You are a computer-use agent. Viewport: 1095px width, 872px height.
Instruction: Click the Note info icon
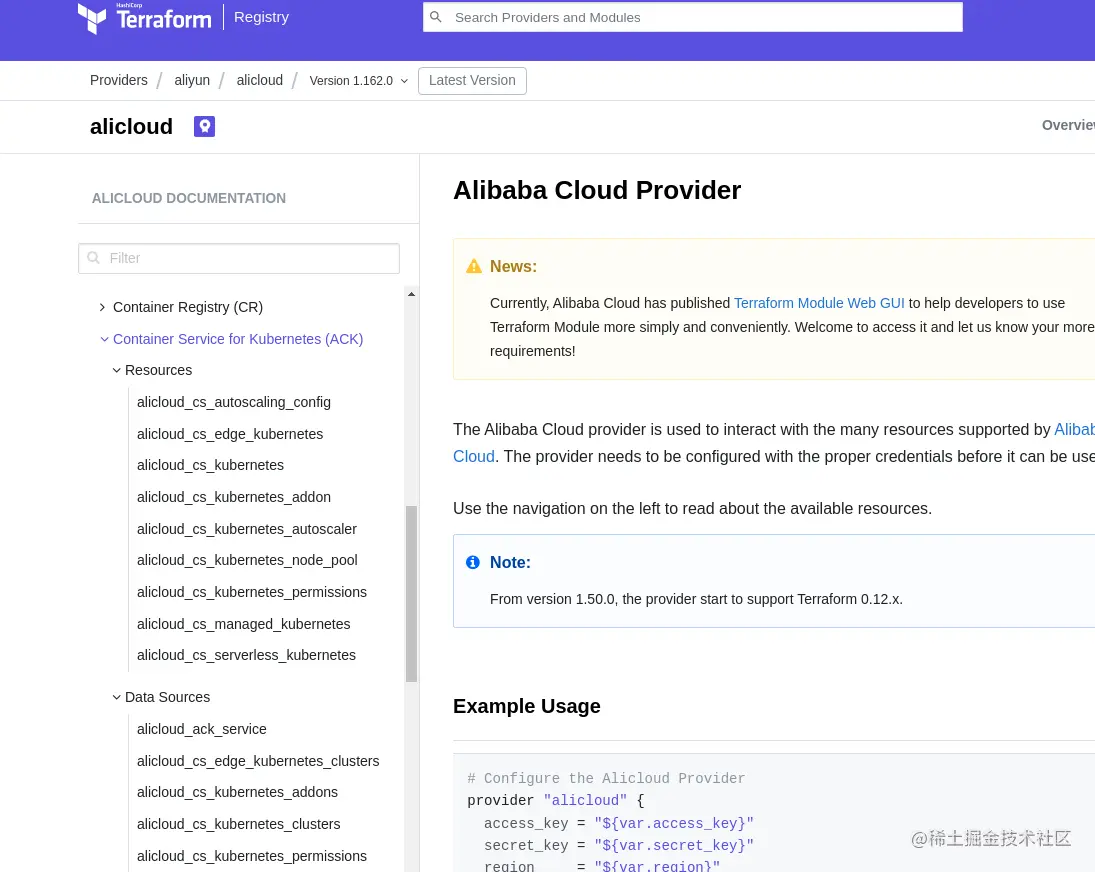tap(473, 562)
